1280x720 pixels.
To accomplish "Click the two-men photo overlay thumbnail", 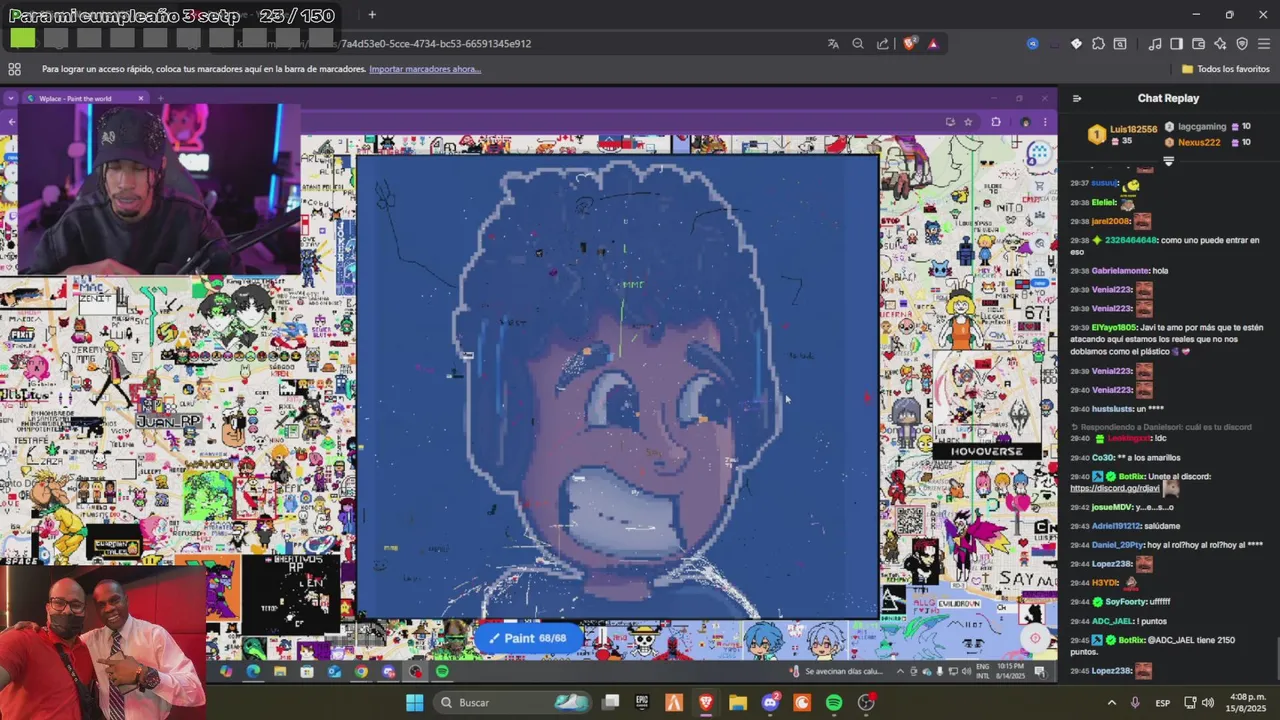I will [103, 644].
